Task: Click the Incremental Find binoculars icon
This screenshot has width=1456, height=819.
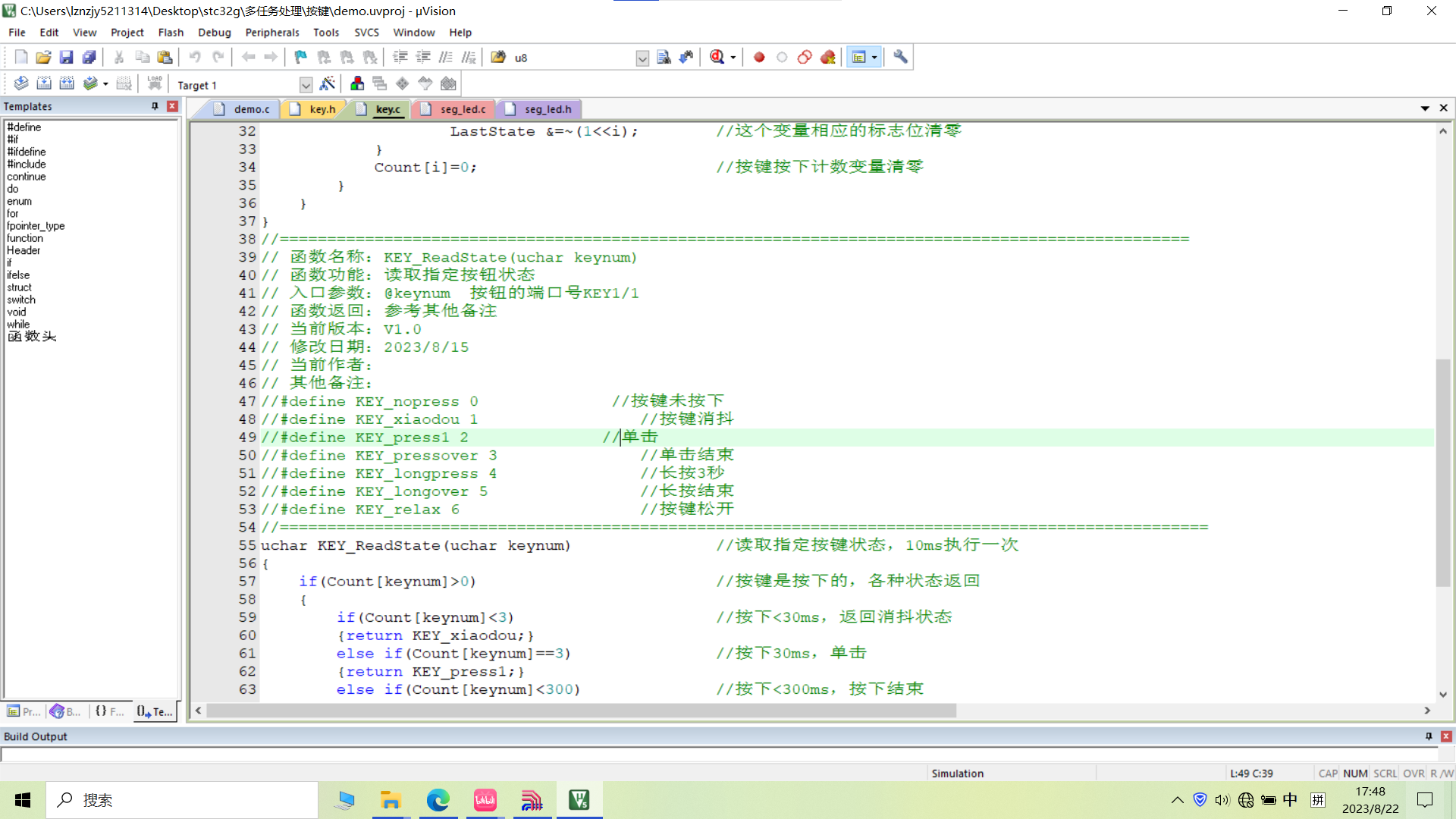Action: tap(686, 57)
